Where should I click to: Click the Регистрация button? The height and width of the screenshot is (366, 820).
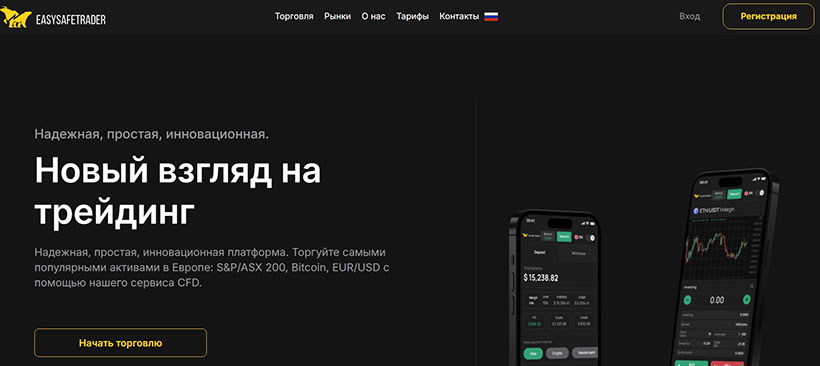pyautogui.click(x=768, y=16)
